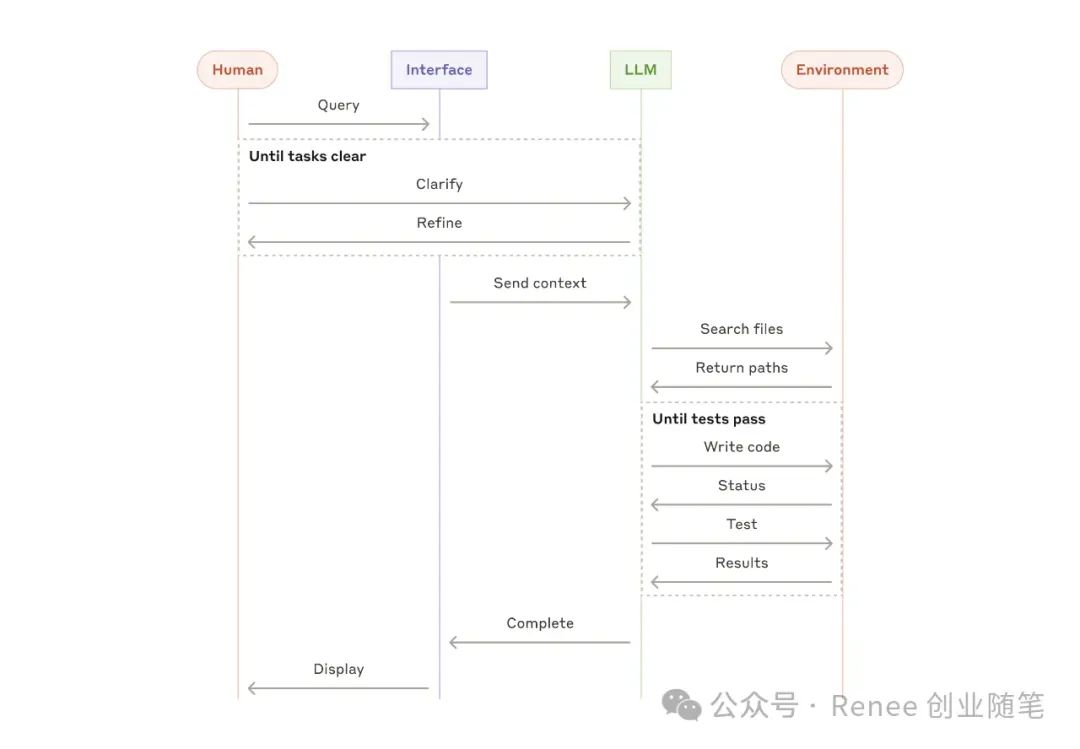The image size is (1080, 749).
Task: Click the "Renee 创业随笔" watermark text
Action: (937, 707)
